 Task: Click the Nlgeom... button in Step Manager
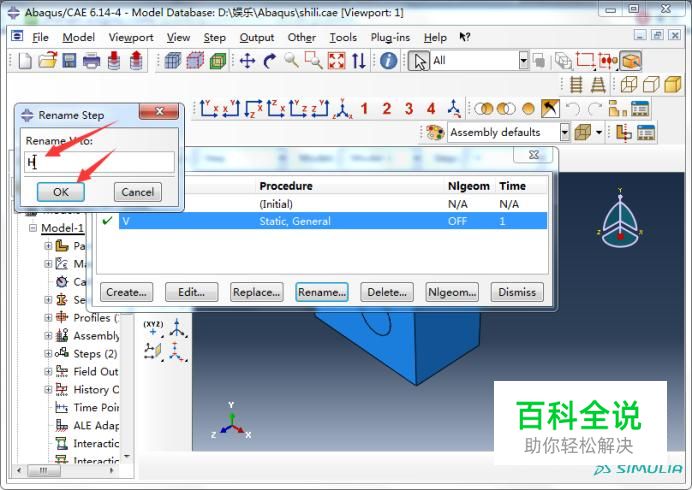[452, 292]
